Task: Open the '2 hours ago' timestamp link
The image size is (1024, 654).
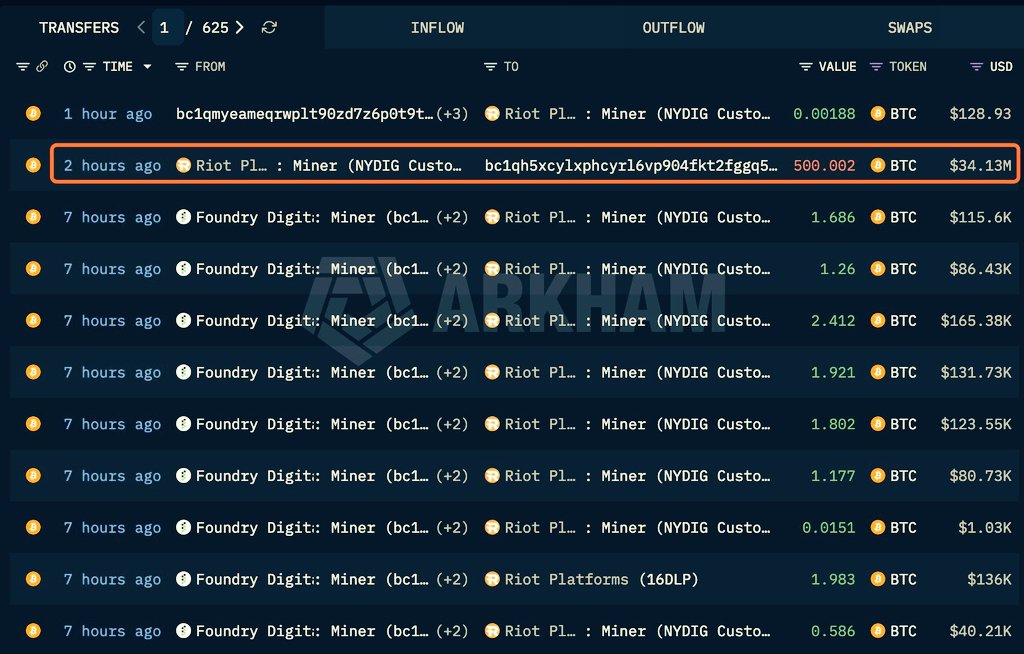Action: pyautogui.click(x=112, y=165)
